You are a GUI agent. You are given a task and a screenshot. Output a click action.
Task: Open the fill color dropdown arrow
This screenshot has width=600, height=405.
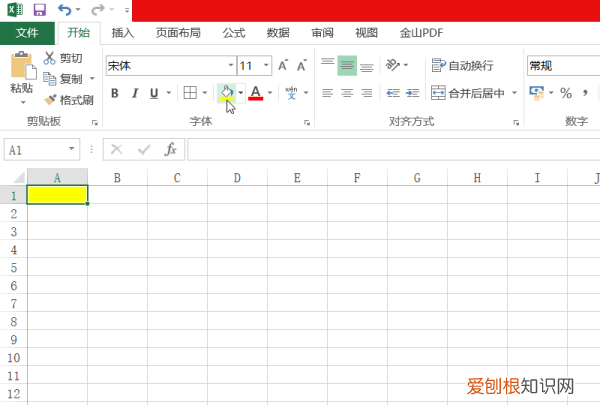click(241, 93)
